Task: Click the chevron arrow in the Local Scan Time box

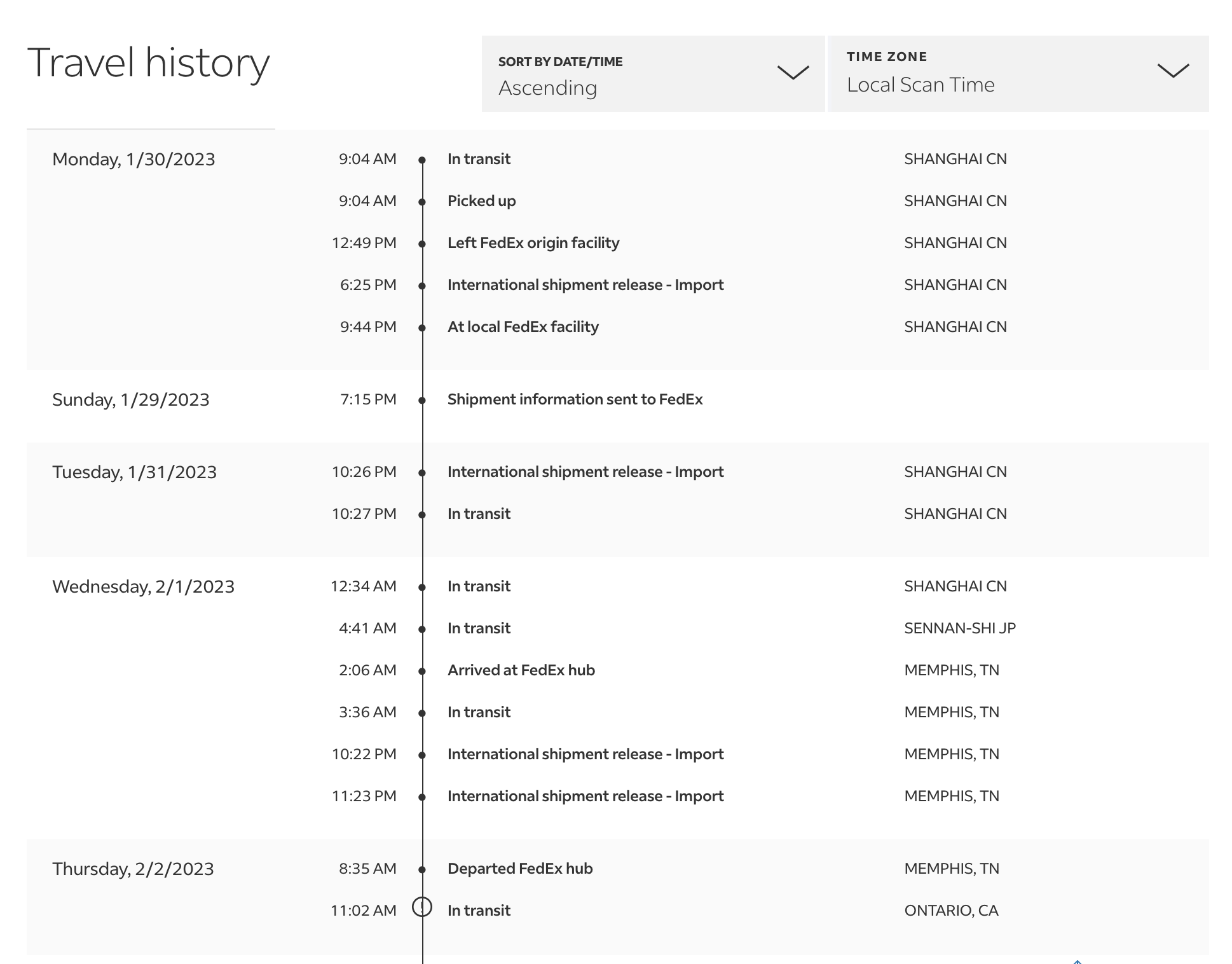Action: click(1173, 70)
